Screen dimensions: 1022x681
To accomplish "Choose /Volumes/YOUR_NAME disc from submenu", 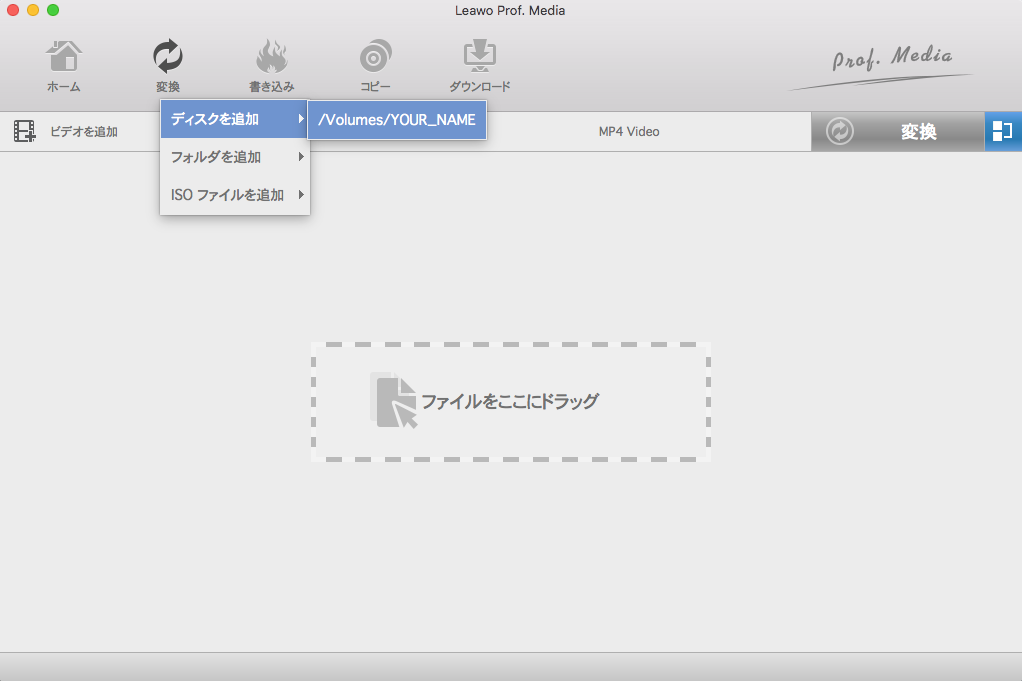I will click(x=397, y=120).
